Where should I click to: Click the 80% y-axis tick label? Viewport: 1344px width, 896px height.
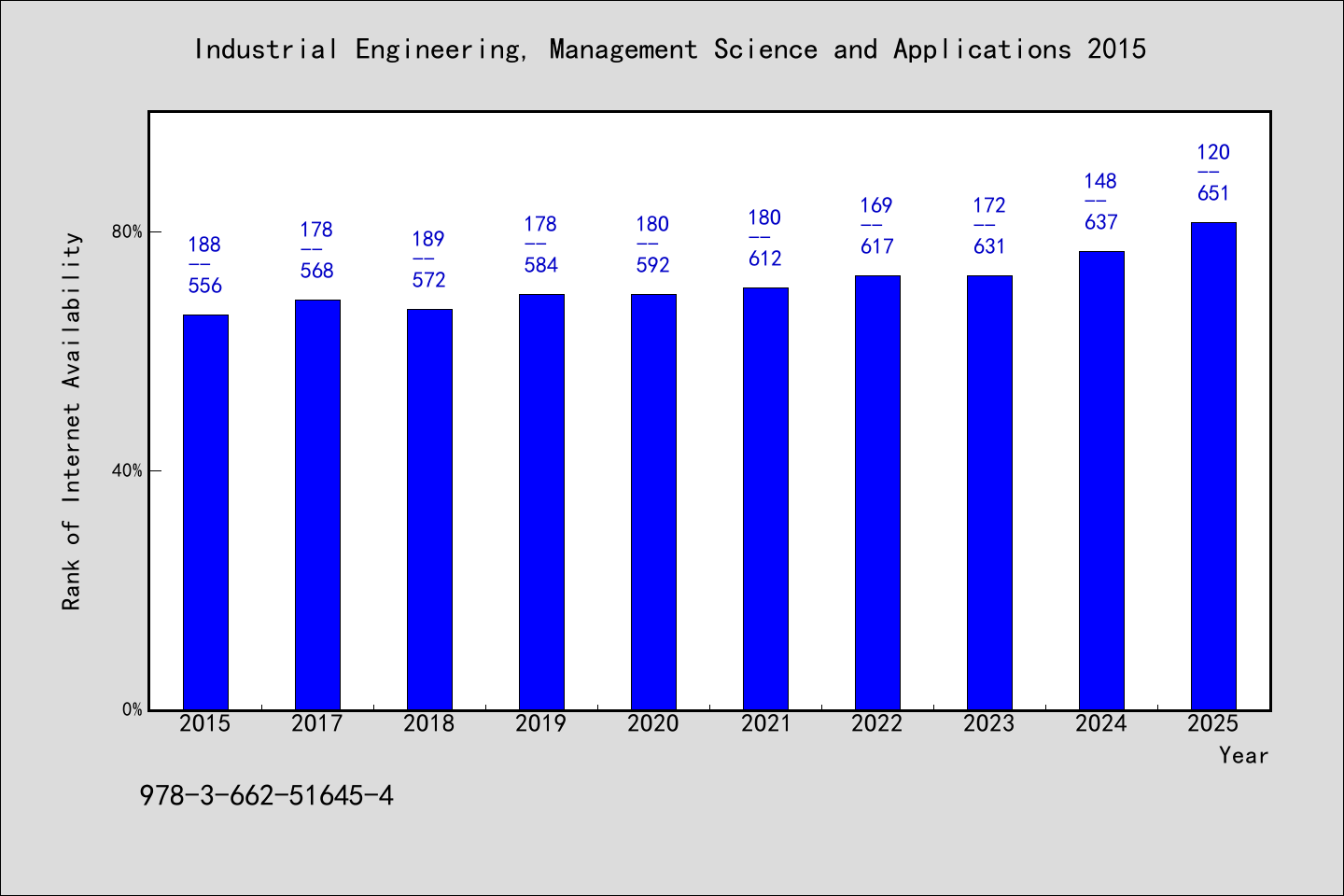point(127,231)
